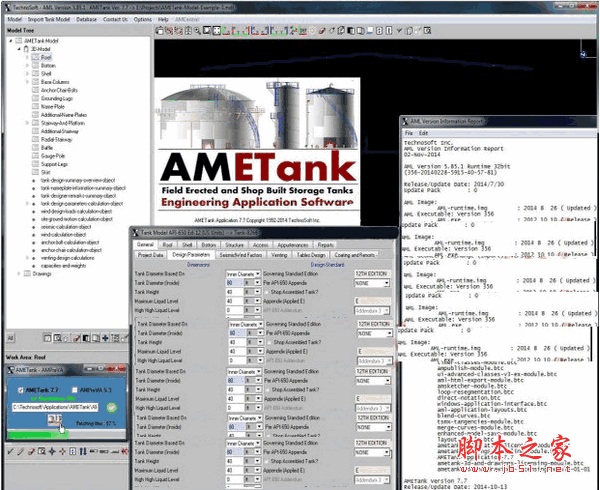Open the Model menu

point(15,19)
